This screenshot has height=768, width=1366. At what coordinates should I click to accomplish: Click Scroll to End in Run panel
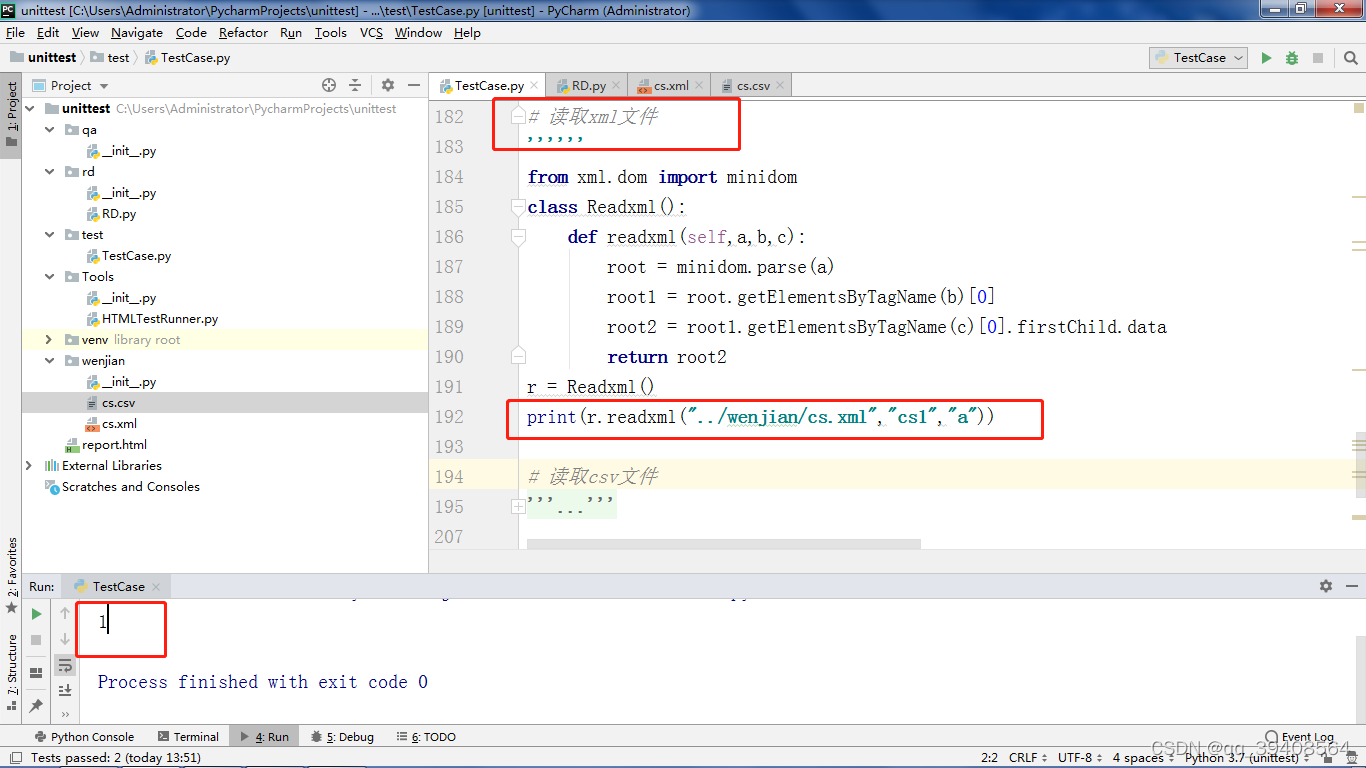65,690
